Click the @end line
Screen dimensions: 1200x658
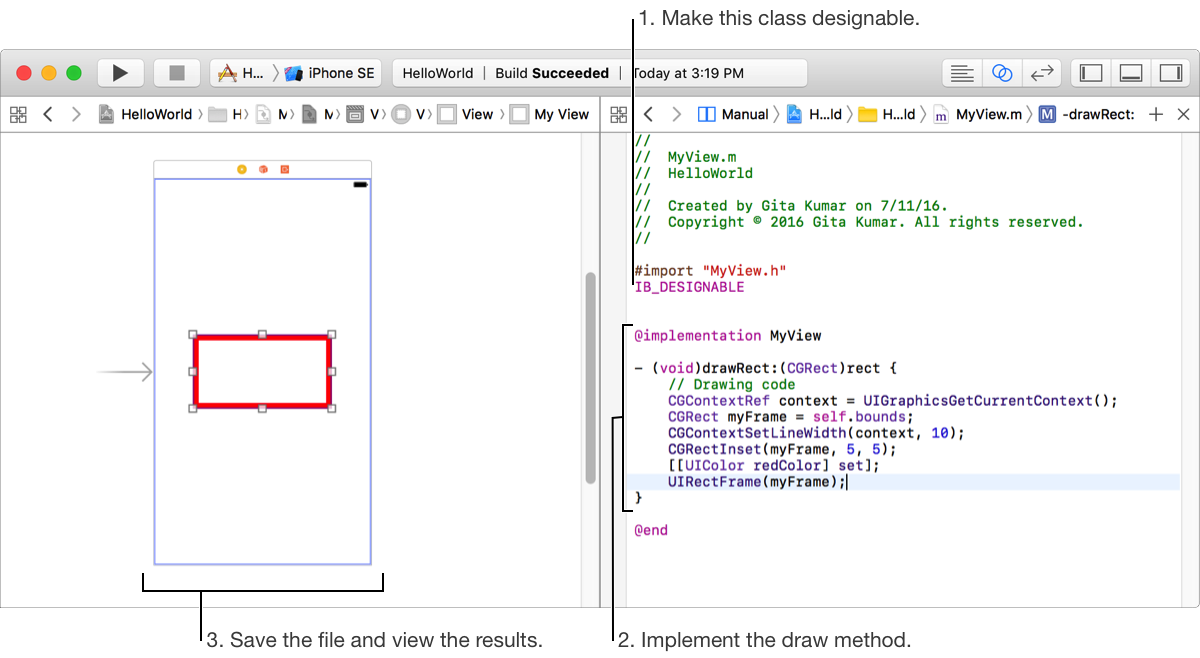pos(651,530)
